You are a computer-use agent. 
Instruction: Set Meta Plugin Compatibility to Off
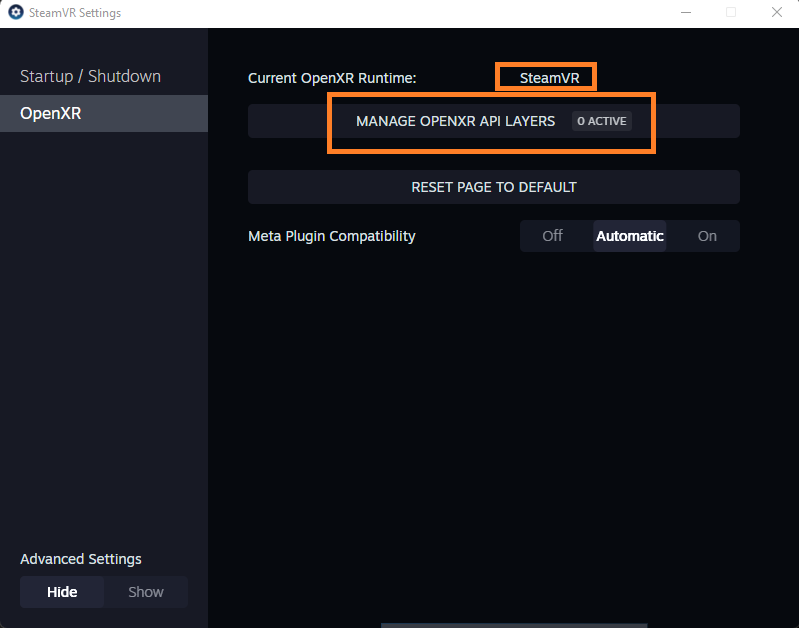[x=552, y=236]
